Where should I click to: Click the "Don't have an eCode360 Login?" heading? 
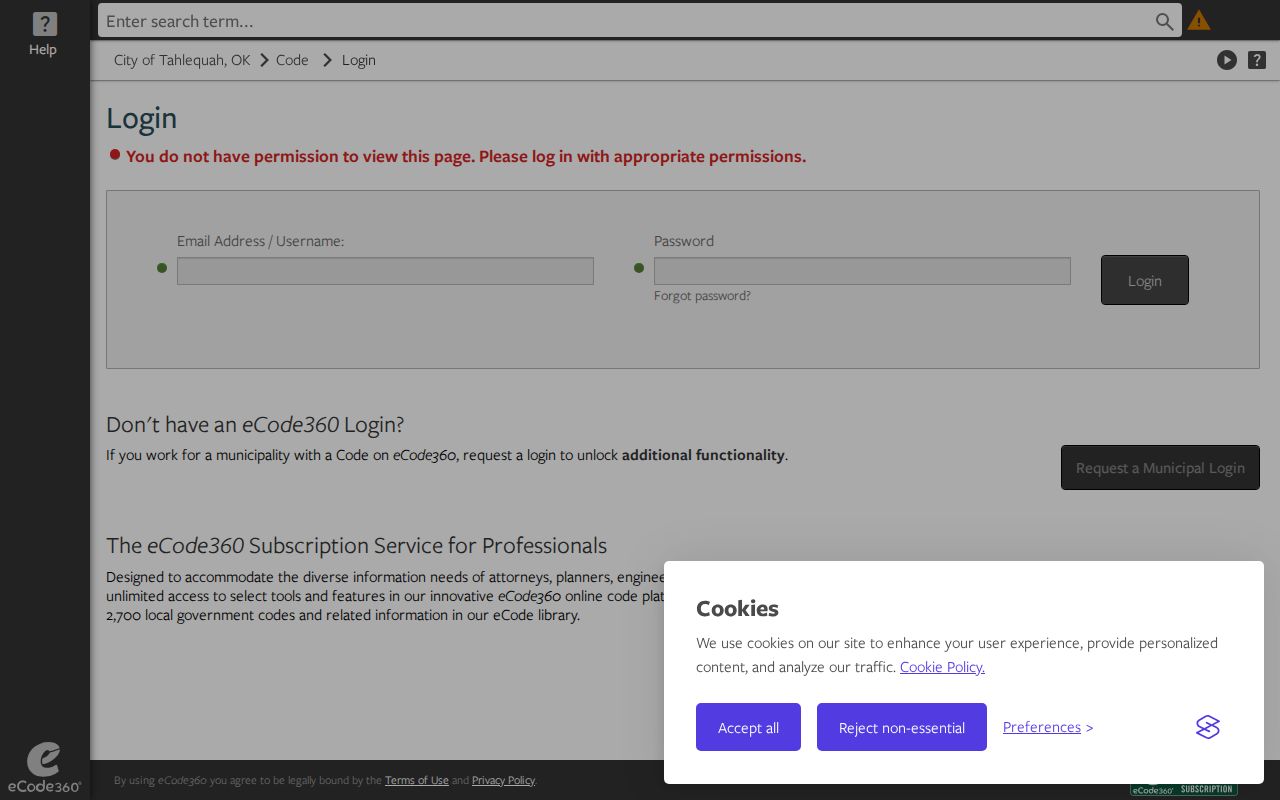(x=255, y=424)
